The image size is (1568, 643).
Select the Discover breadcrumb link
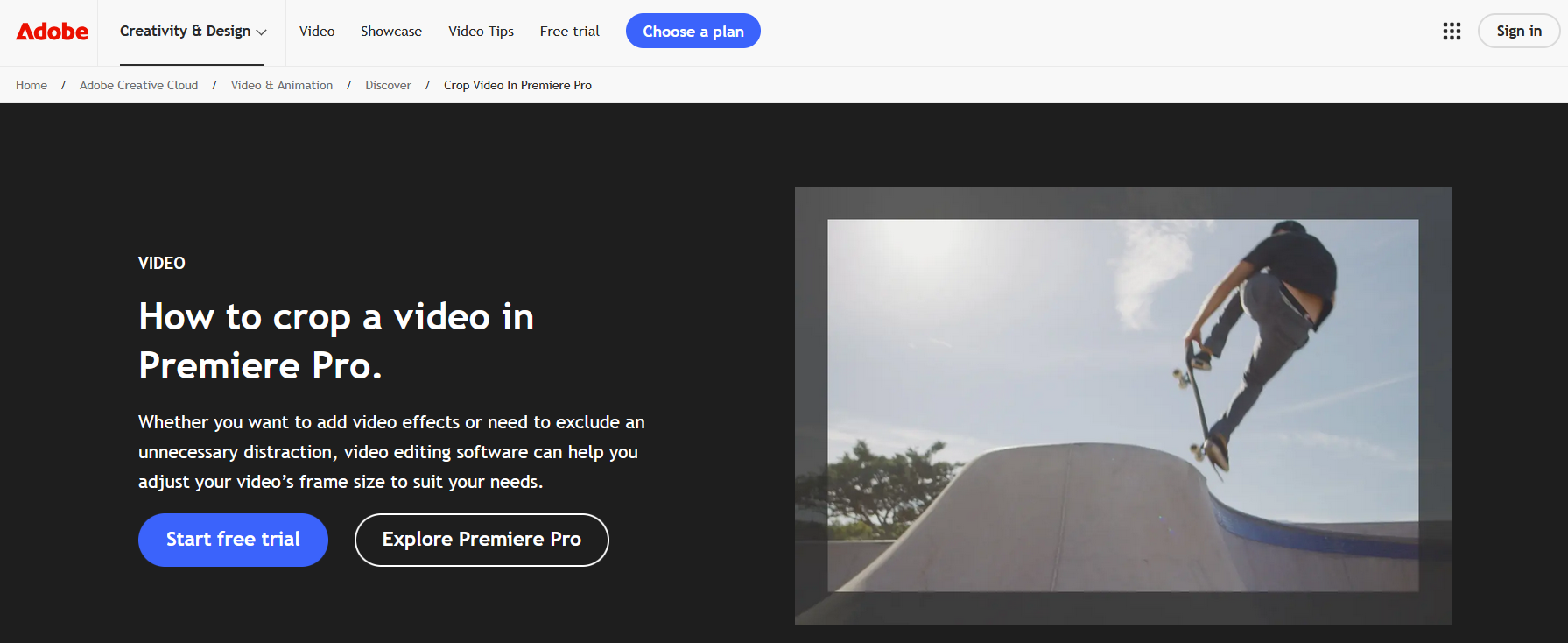[x=388, y=85]
